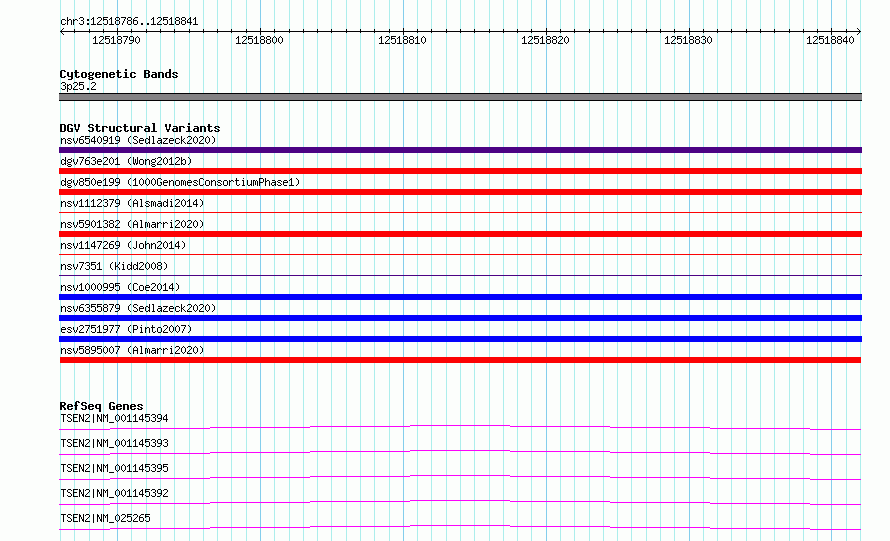Screen dimensions: 890x541
Task: Click the blue esv2751977 variant bar
Action: tap(460, 339)
